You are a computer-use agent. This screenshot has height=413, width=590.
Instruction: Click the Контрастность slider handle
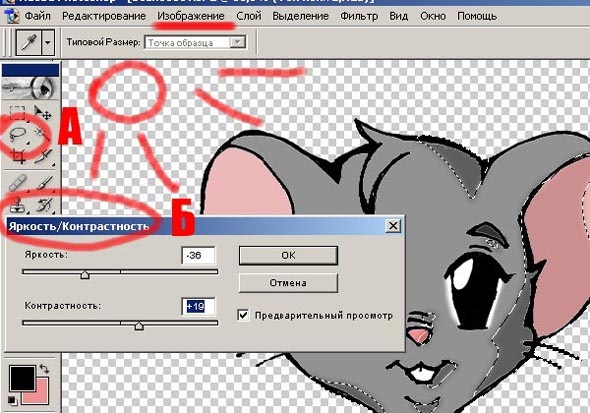click(x=139, y=326)
